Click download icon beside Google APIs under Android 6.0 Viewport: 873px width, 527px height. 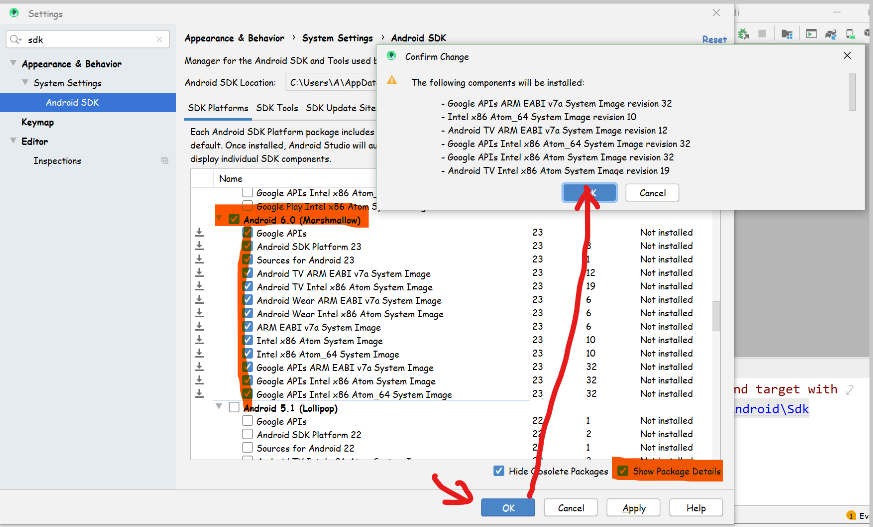[199, 232]
